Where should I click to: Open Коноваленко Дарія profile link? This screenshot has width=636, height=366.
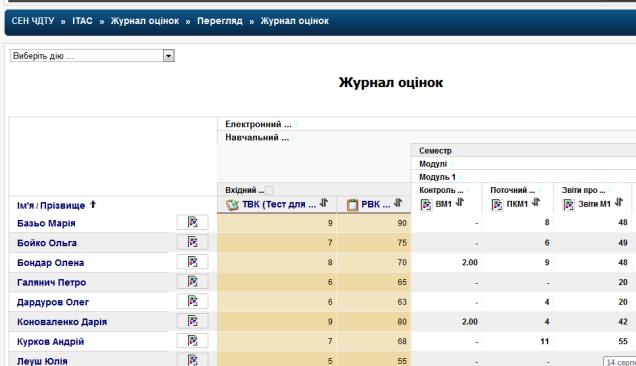(x=62, y=322)
